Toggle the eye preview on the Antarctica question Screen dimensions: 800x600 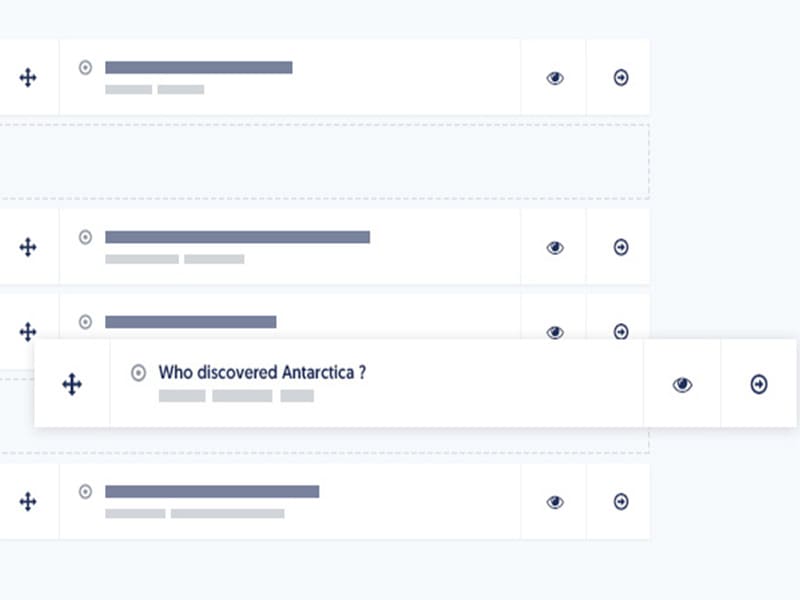pos(682,383)
